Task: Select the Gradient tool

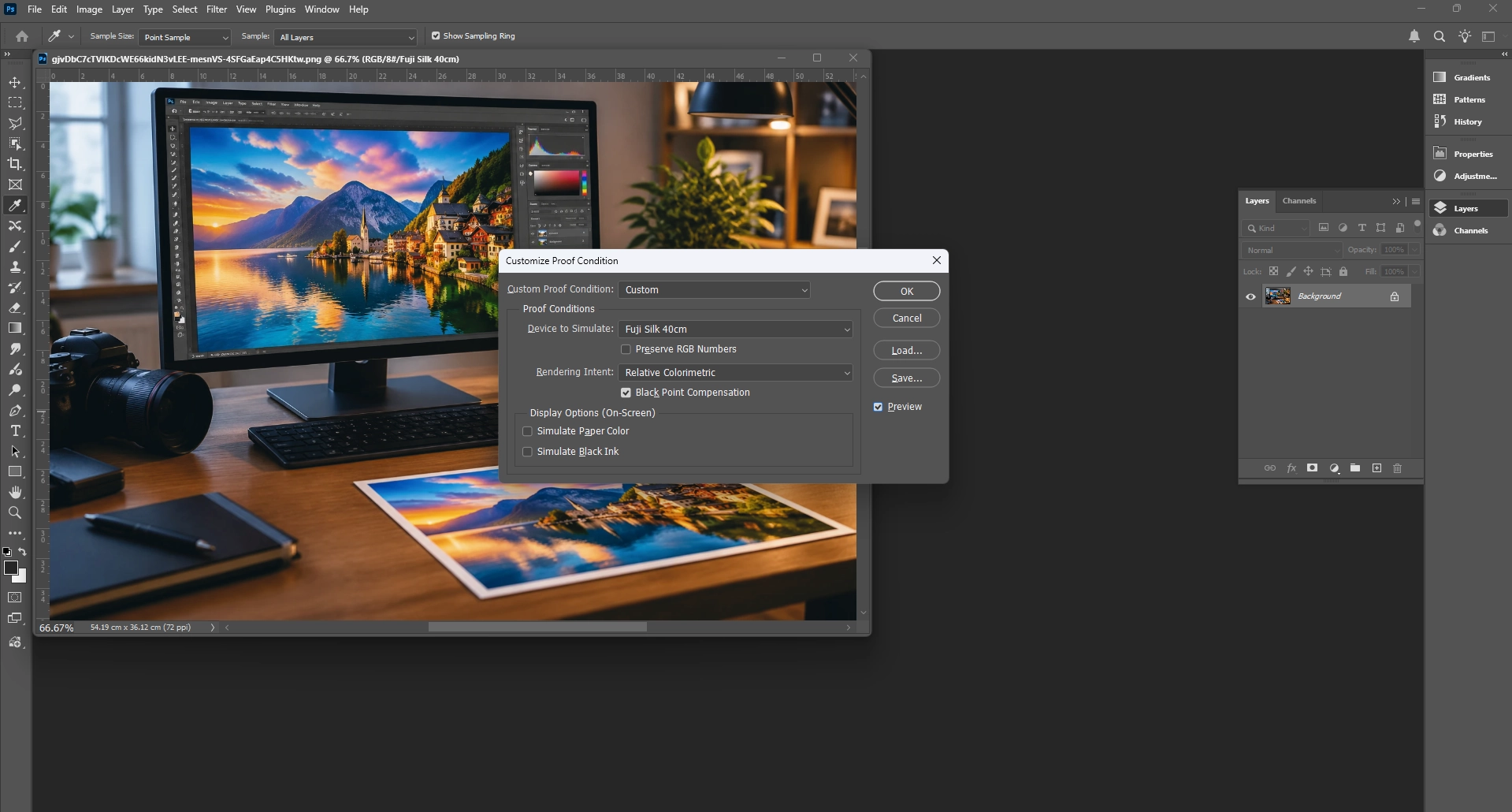Action: coord(15,329)
